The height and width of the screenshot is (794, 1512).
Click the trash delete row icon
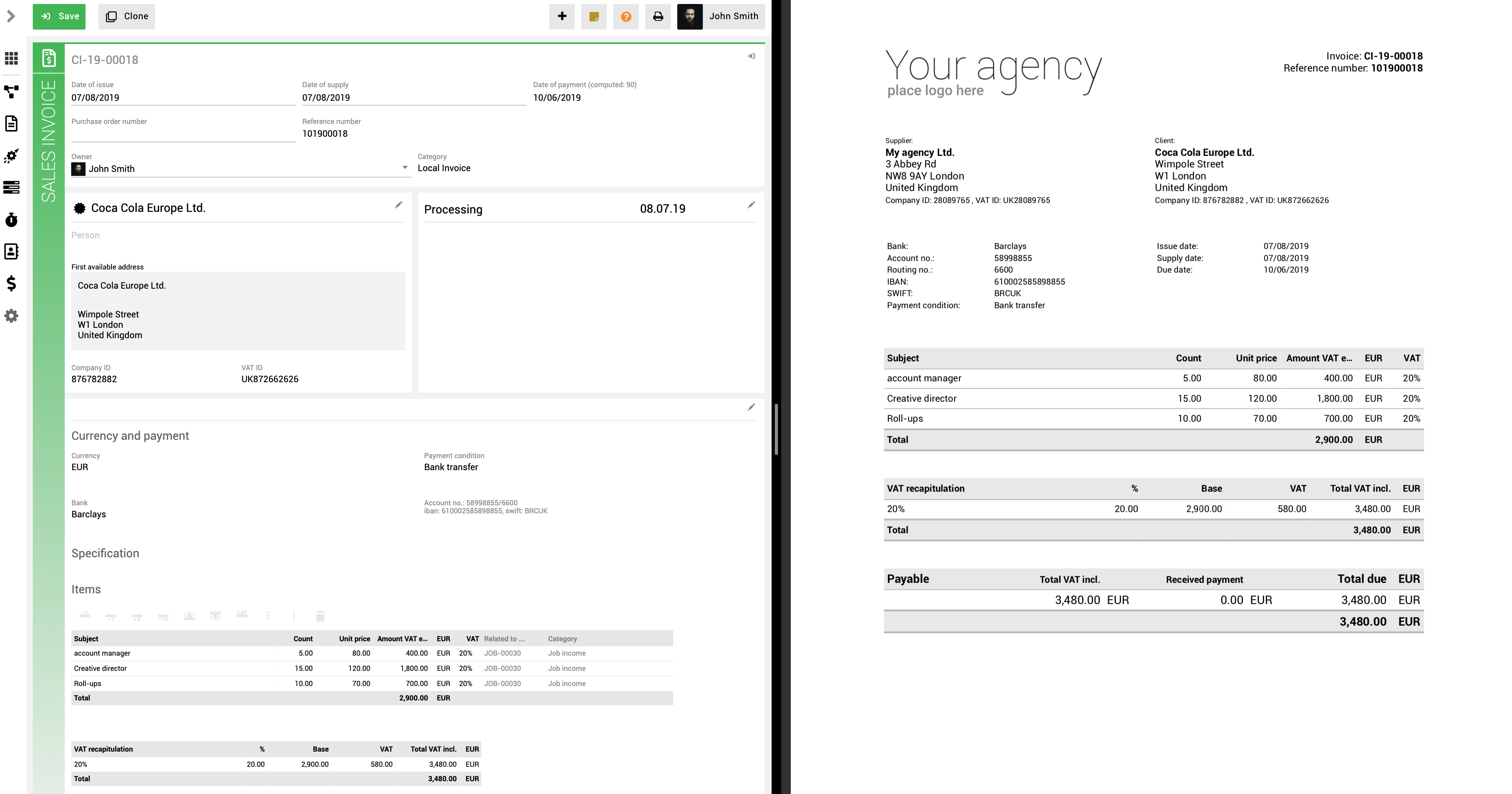[321, 616]
